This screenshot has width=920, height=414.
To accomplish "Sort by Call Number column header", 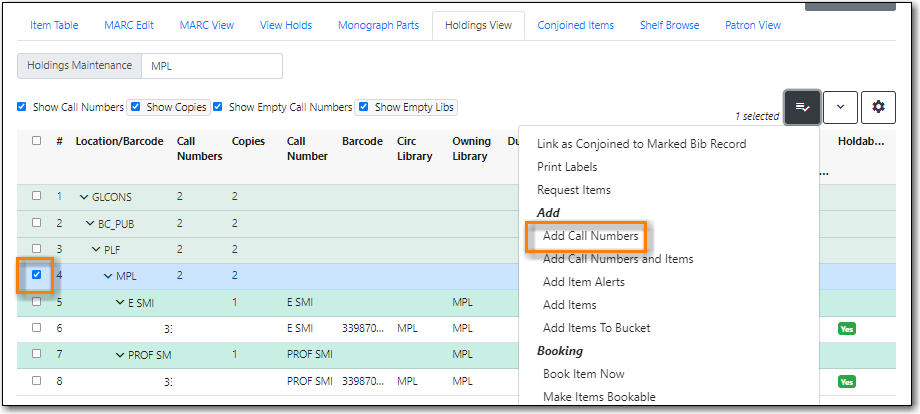I will click(307, 149).
